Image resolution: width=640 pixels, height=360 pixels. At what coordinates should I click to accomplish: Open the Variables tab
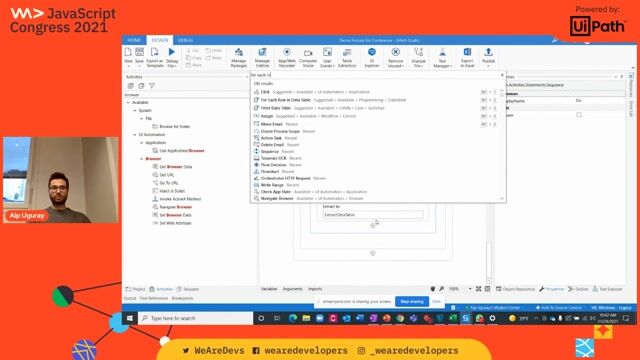[269, 289]
